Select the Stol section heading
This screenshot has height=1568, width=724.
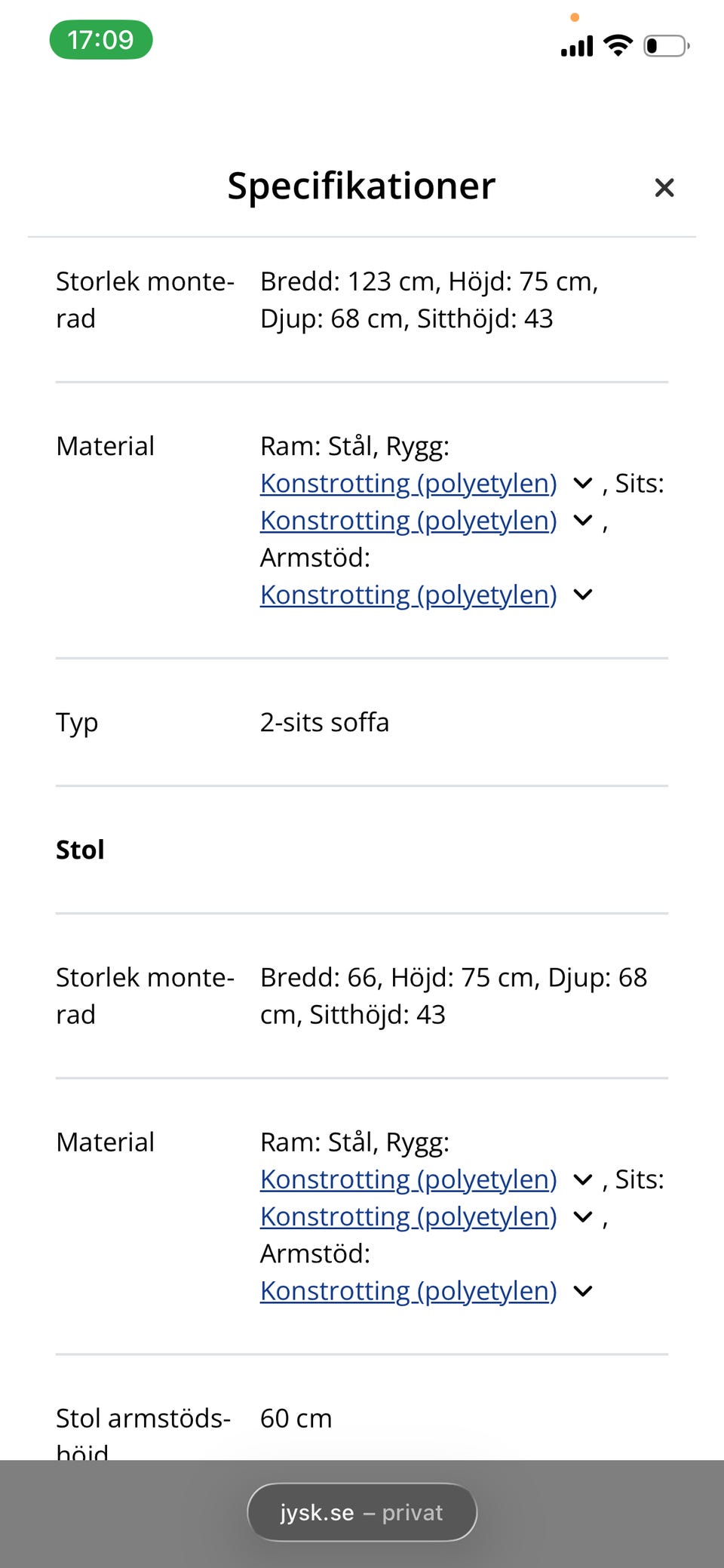click(80, 850)
